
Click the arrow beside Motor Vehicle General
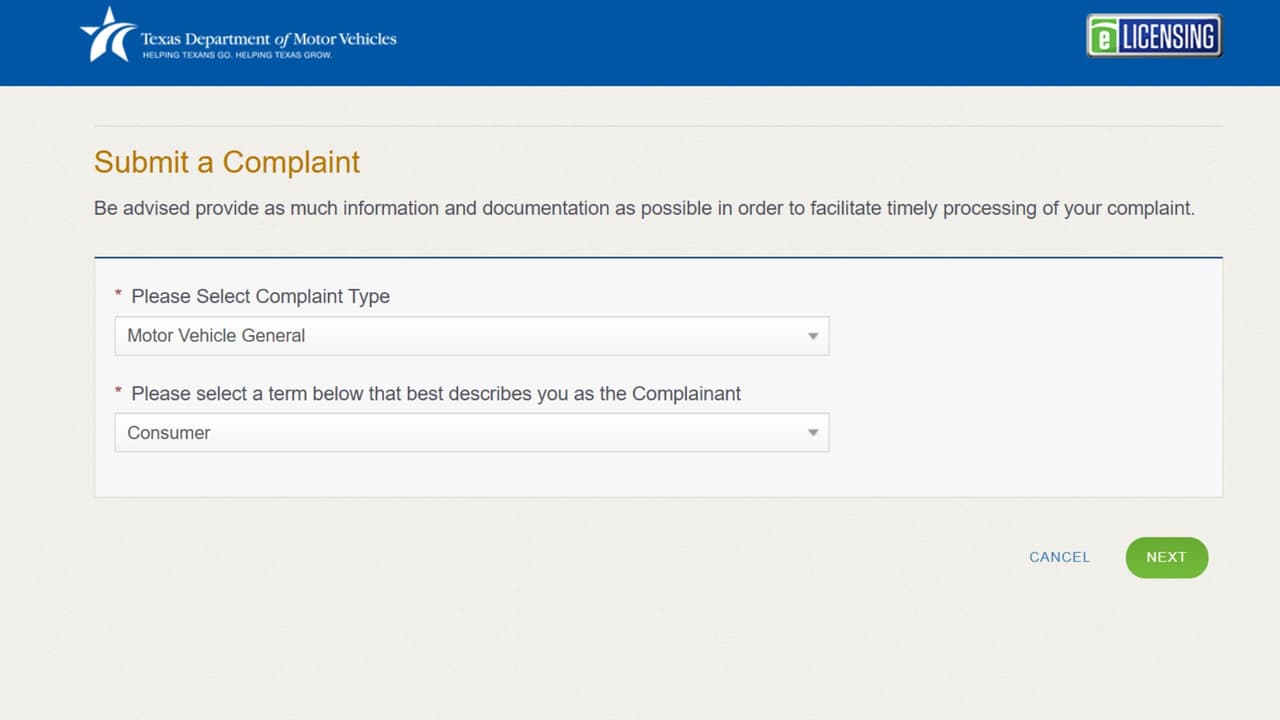[x=813, y=336]
